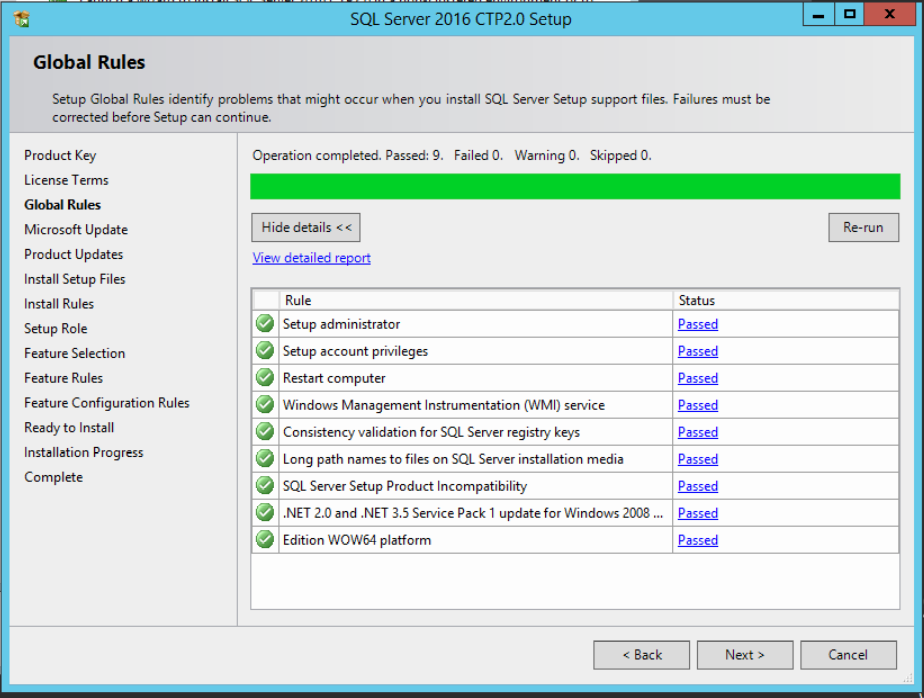Click Long path names to files rule text
Screen dimensions: 924x698
pyautogui.click(x=453, y=459)
